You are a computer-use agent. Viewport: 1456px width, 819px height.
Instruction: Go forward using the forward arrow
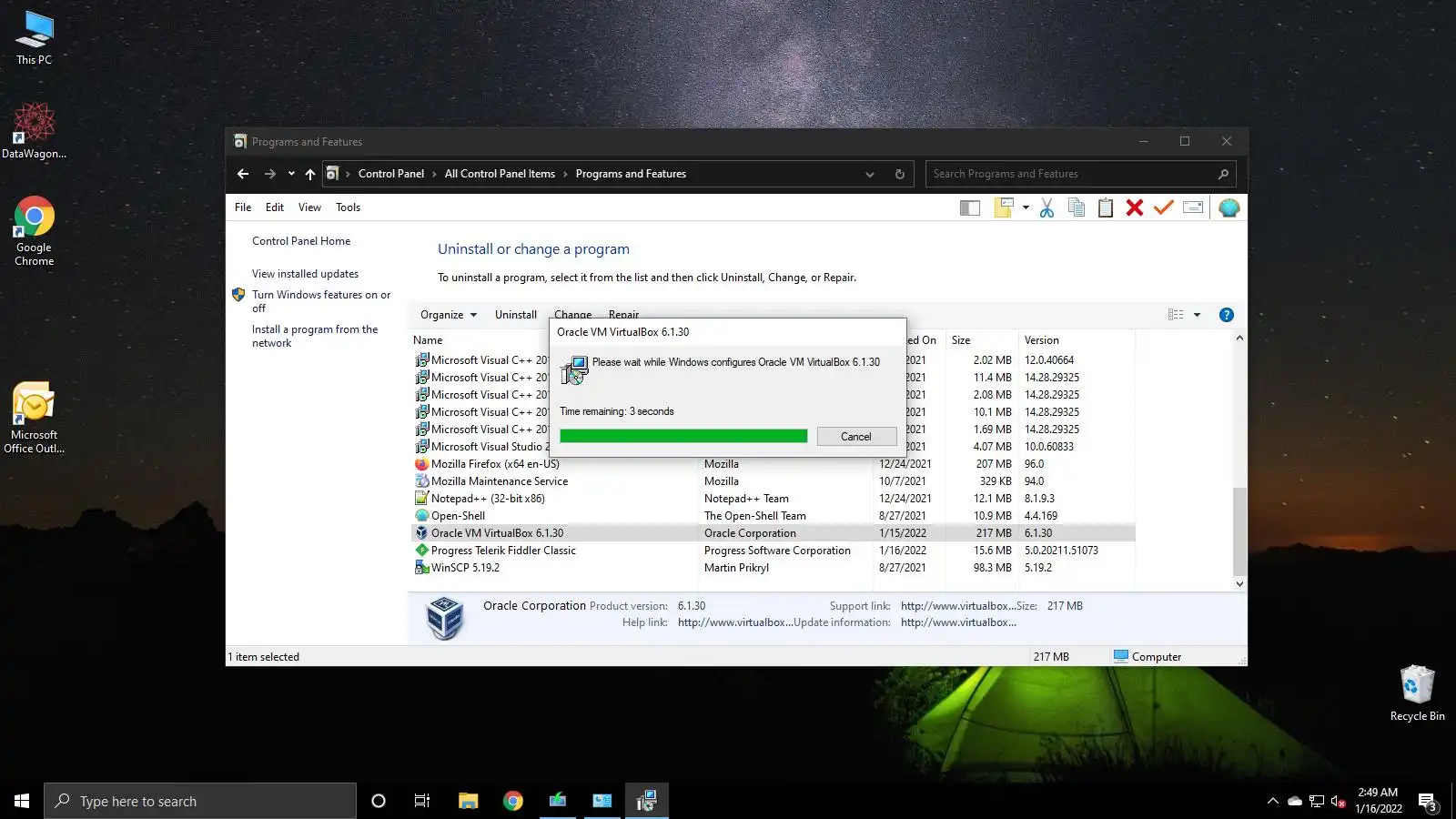pos(270,174)
